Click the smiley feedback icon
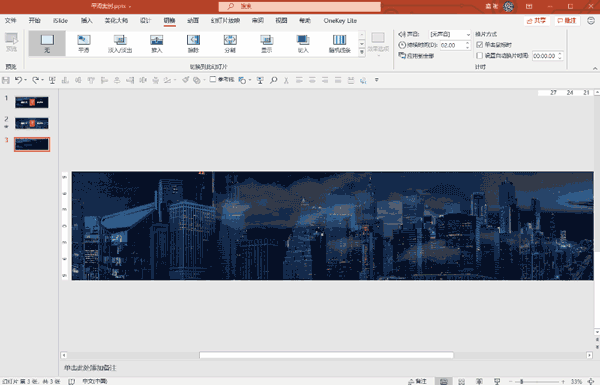This screenshot has width=600, height=385. [590, 21]
